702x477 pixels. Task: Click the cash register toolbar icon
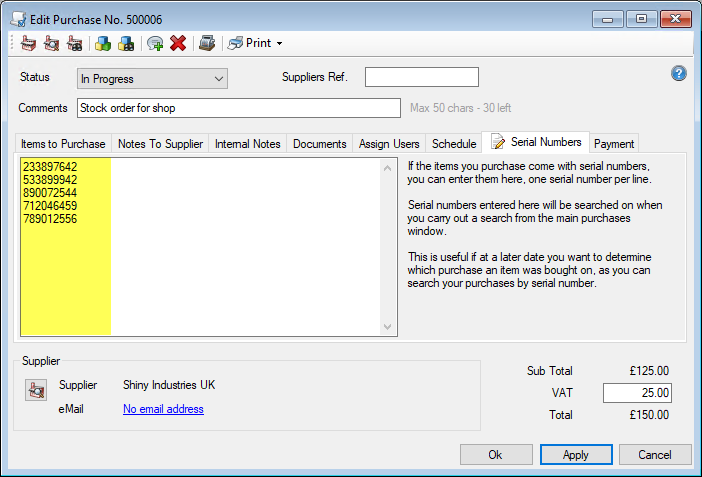click(x=206, y=43)
